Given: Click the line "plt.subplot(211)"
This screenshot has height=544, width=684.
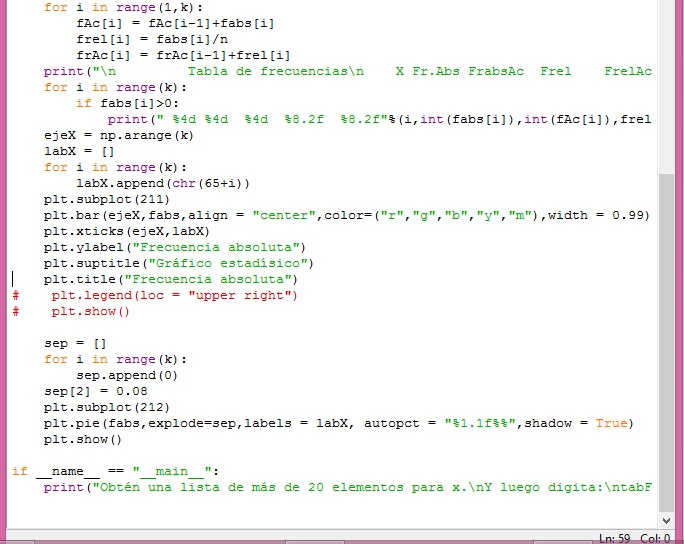Looking at the screenshot, I should tap(106, 199).
